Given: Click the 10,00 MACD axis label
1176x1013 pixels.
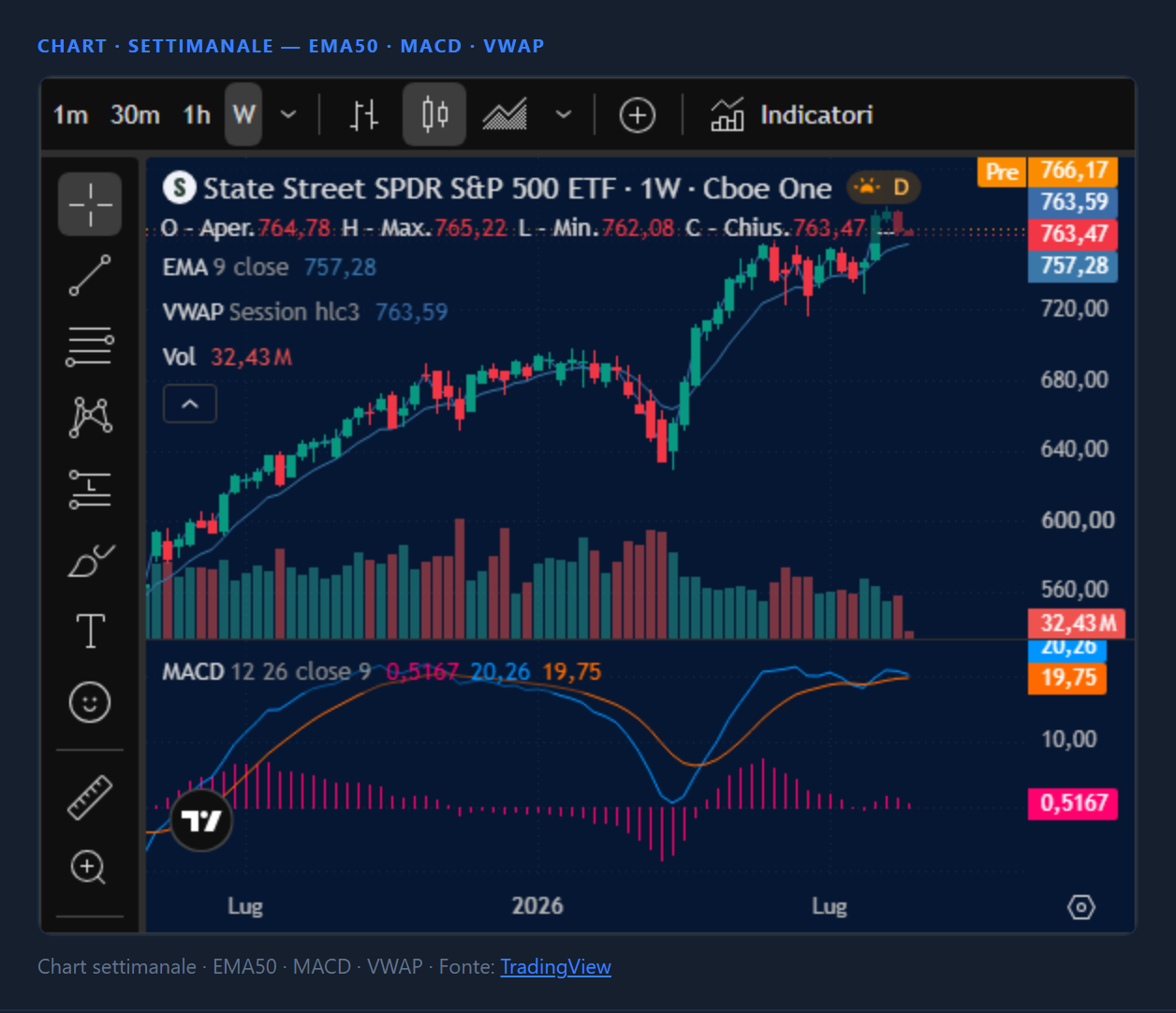Looking at the screenshot, I should click(1069, 740).
